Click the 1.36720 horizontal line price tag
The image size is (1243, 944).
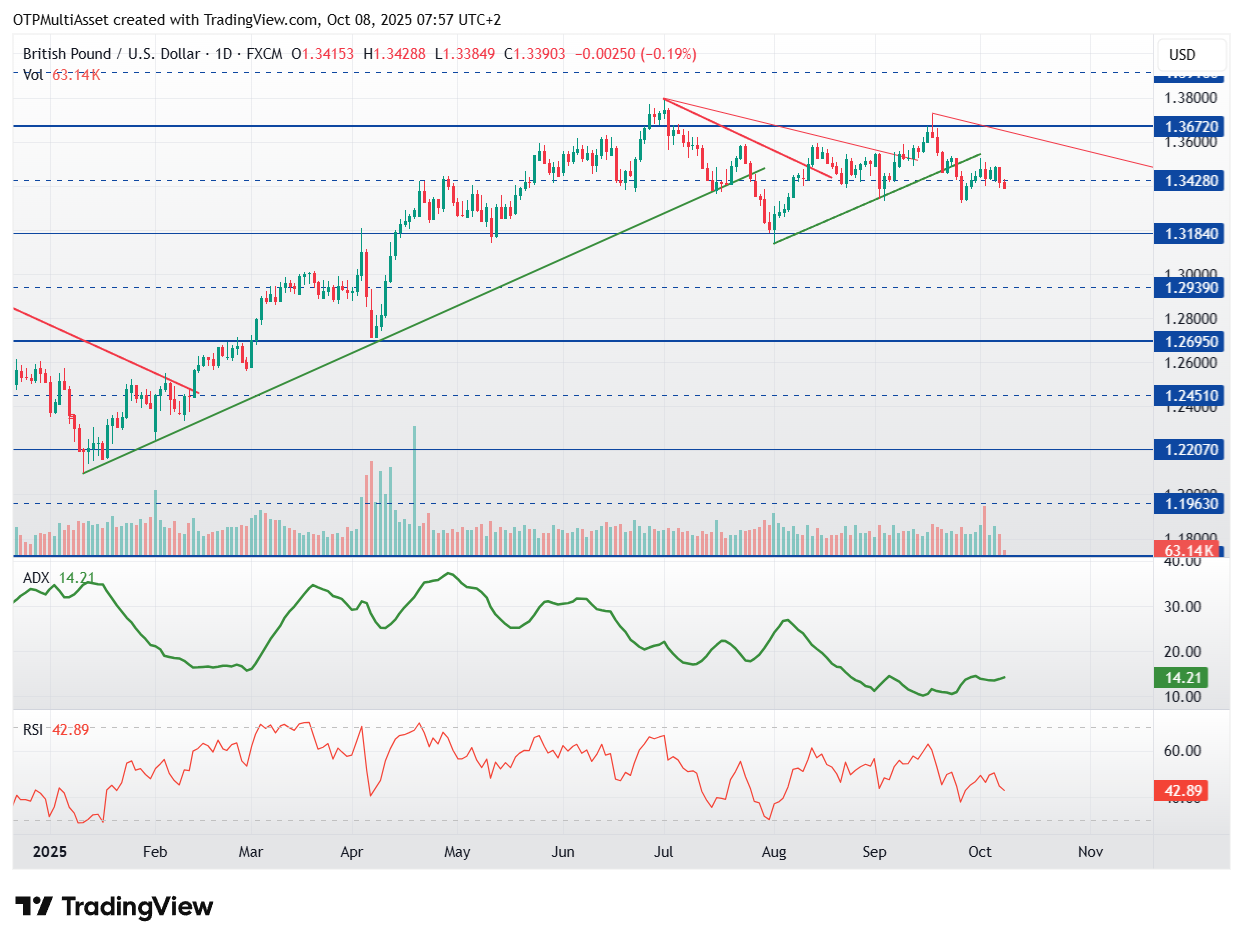1191,127
